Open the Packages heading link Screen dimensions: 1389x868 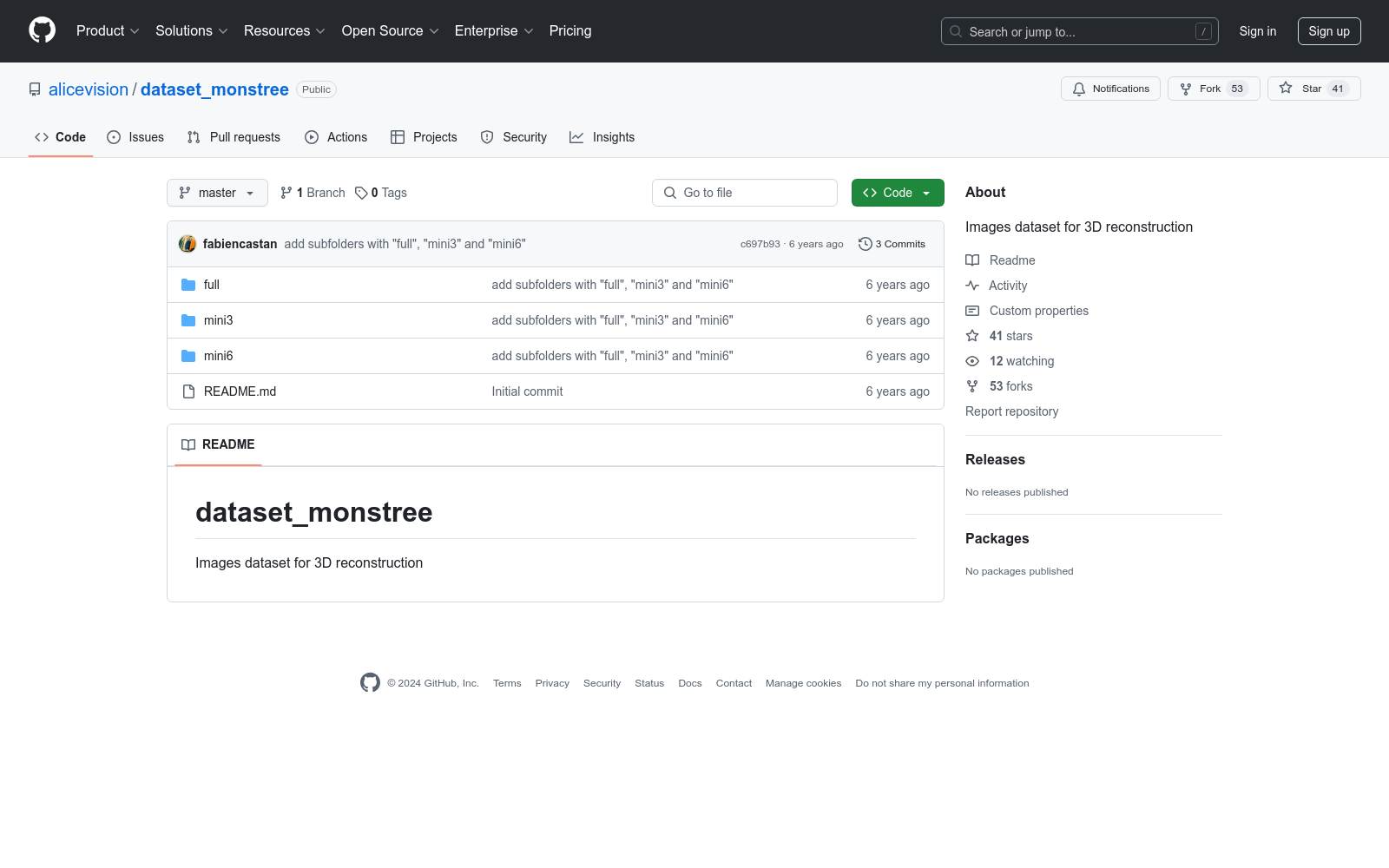coord(997,539)
